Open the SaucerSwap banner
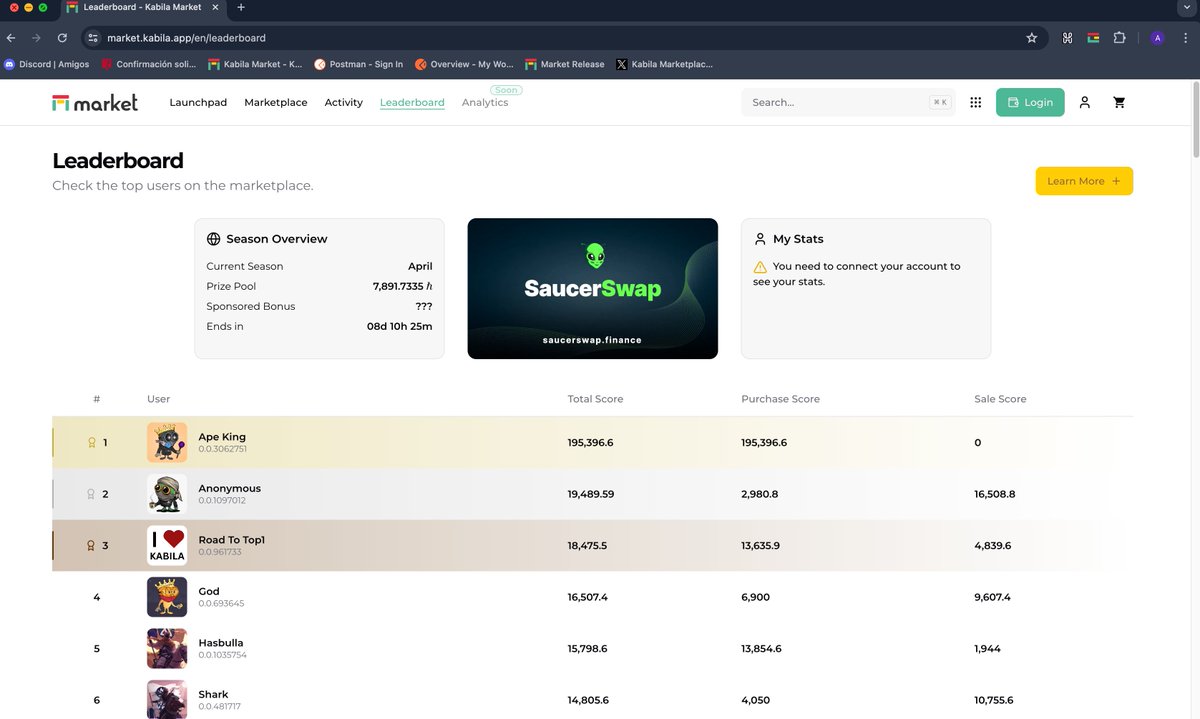 pos(592,287)
